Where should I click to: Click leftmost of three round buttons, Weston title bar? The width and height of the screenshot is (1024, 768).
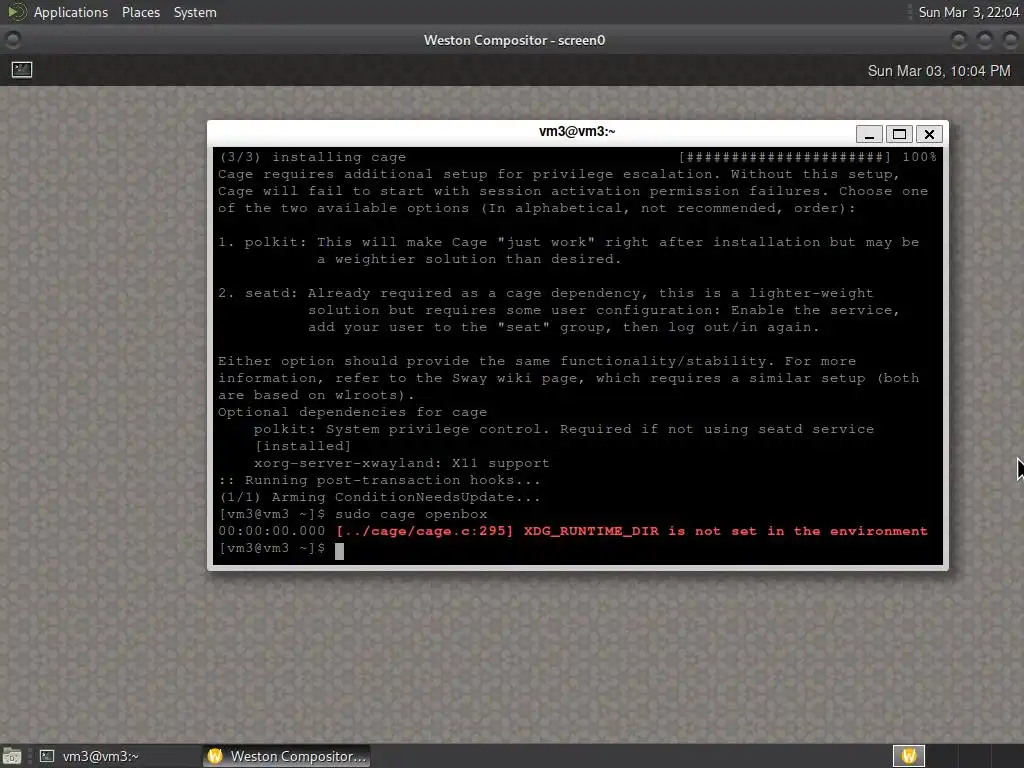pyautogui.click(x=959, y=40)
